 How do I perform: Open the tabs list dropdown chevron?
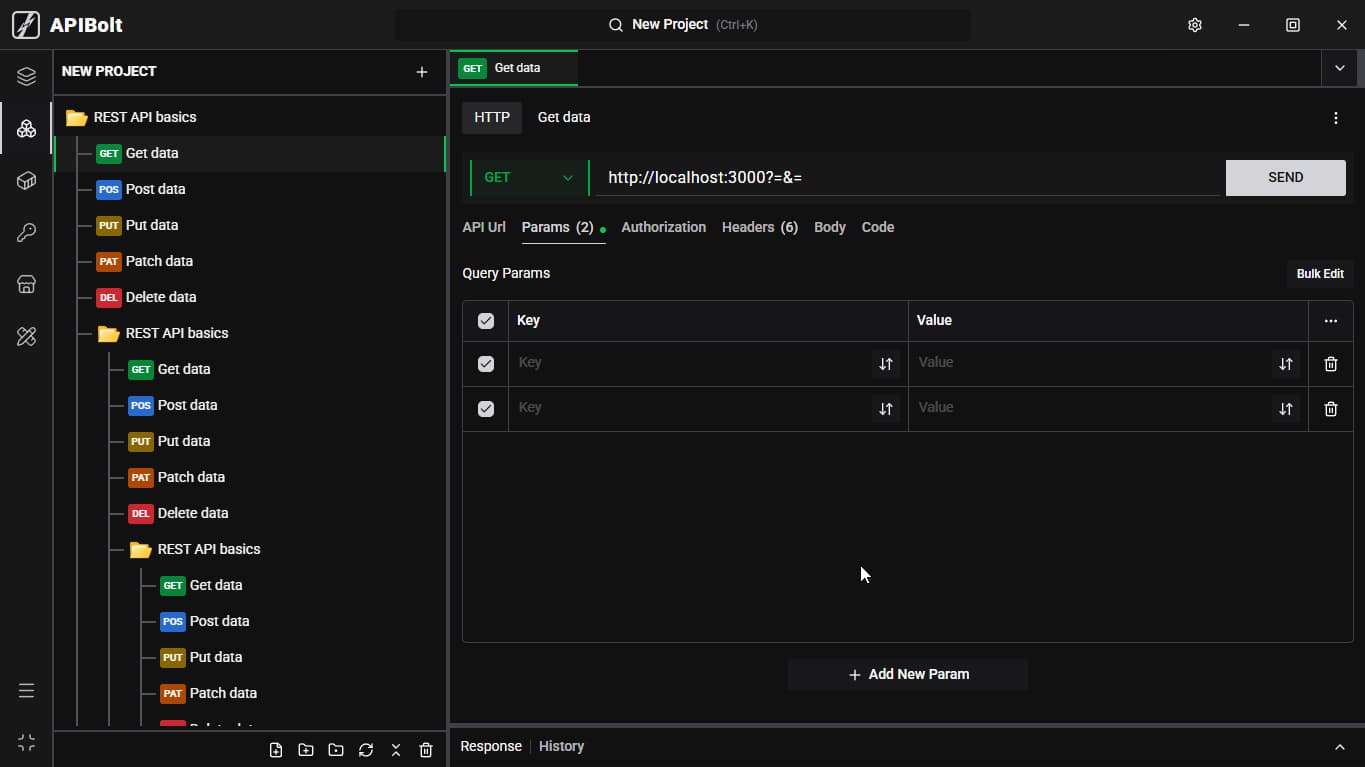[x=1339, y=68]
